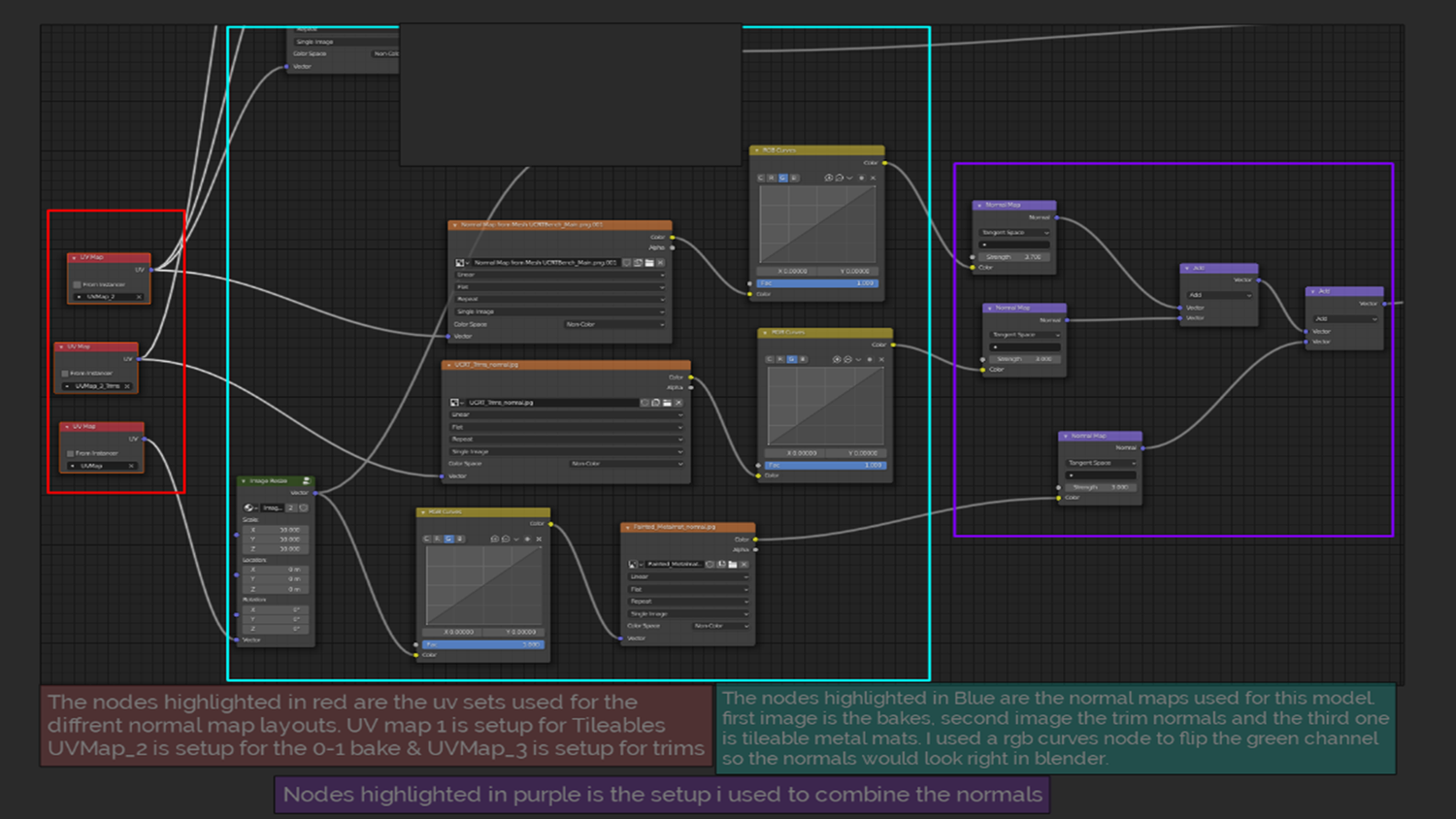This screenshot has height=819, width=1456.
Task: Open clipping options in RGB Curves fed by UCRT_Trims
Action: (870, 359)
